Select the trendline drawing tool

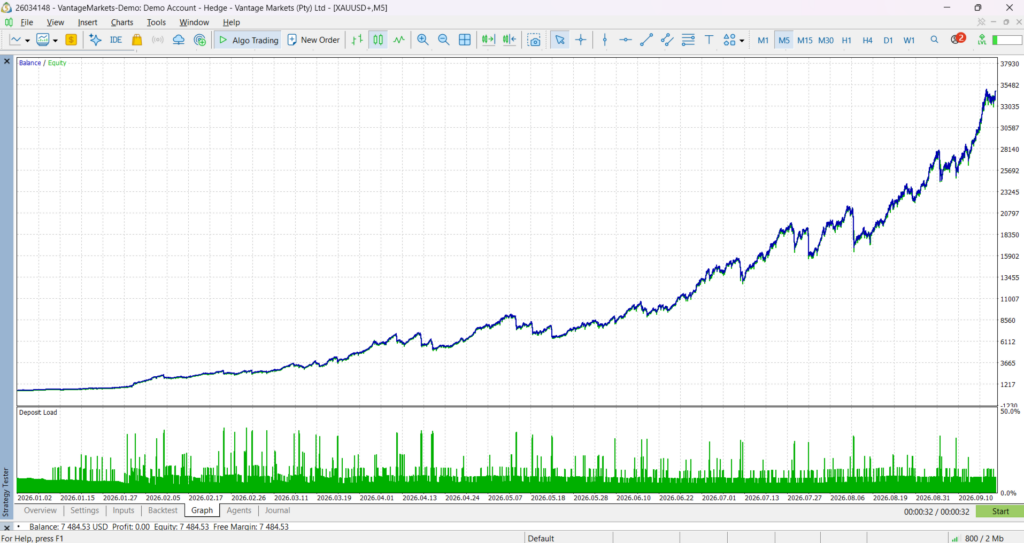(646, 40)
